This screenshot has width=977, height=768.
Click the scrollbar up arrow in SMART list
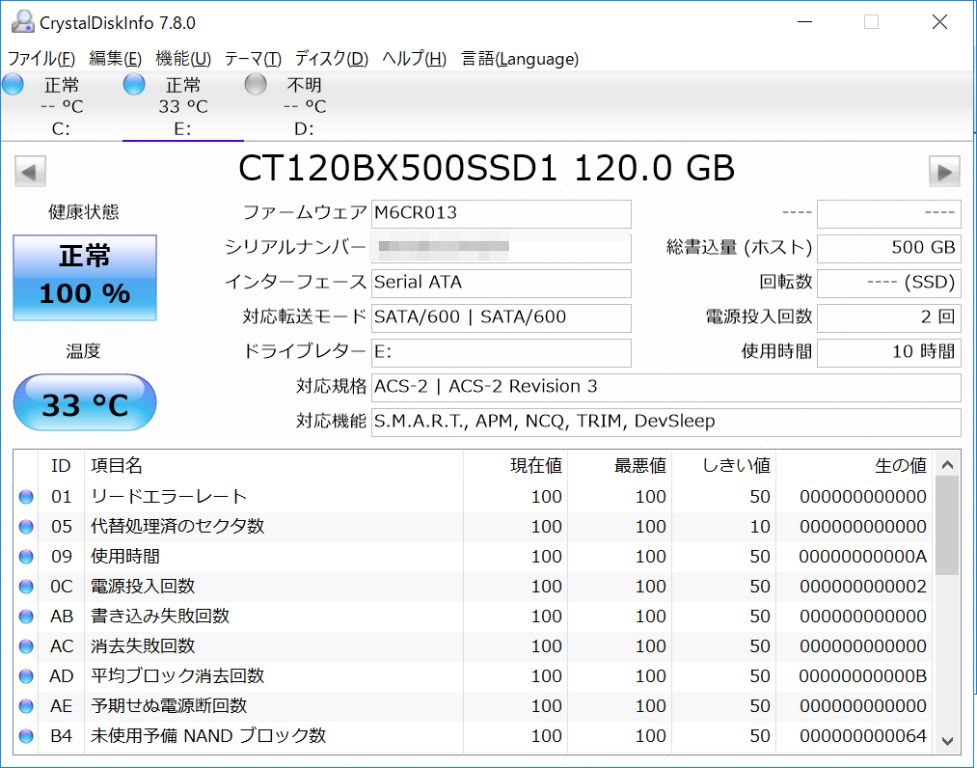[x=947, y=465]
